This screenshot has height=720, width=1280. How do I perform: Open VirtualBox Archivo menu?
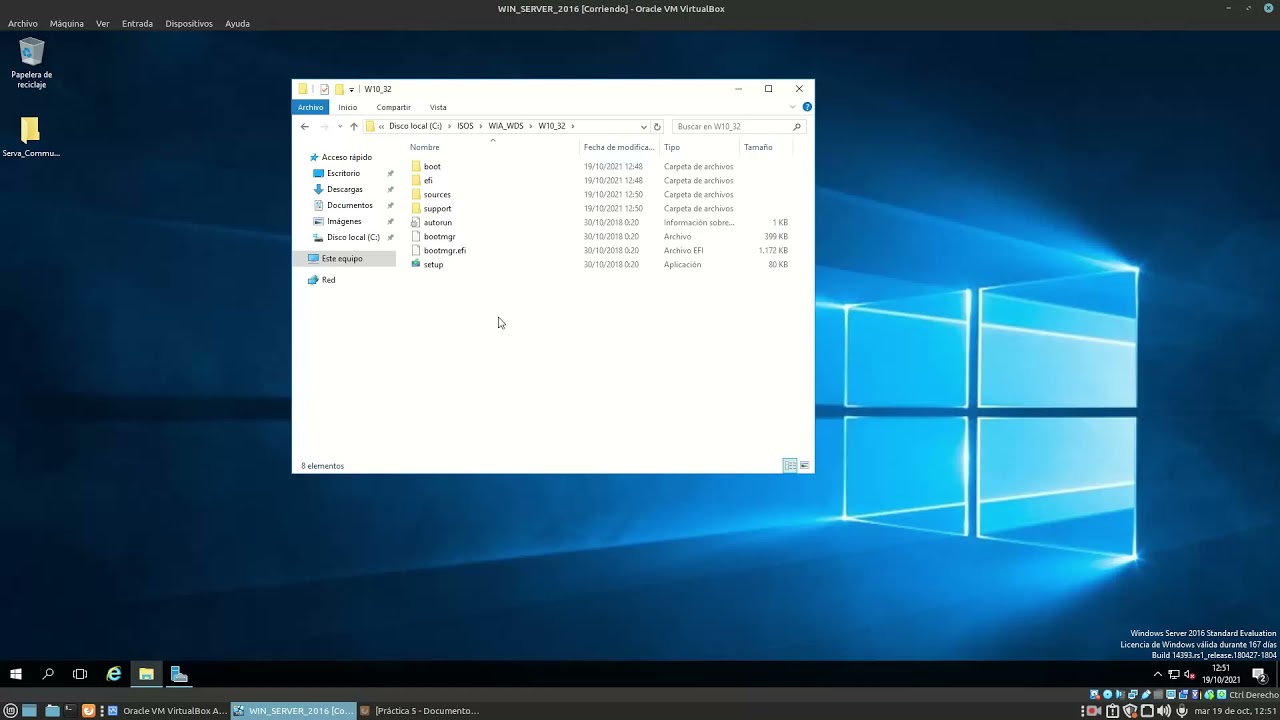coord(22,23)
